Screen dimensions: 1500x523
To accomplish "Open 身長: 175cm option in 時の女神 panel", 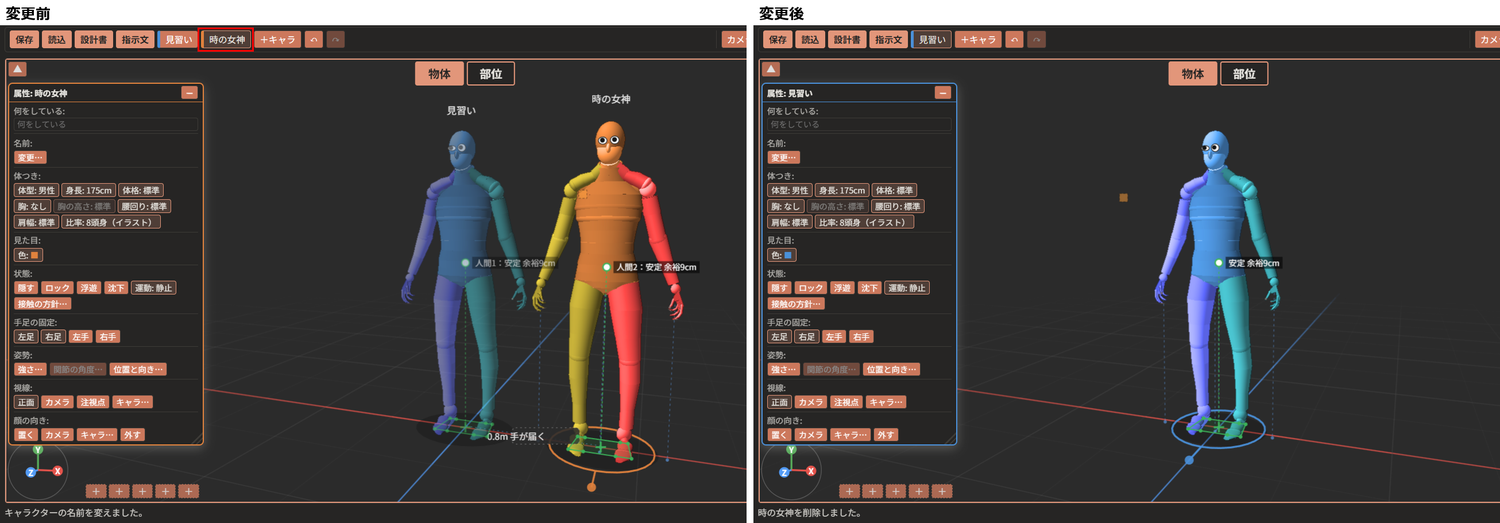I will point(88,190).
